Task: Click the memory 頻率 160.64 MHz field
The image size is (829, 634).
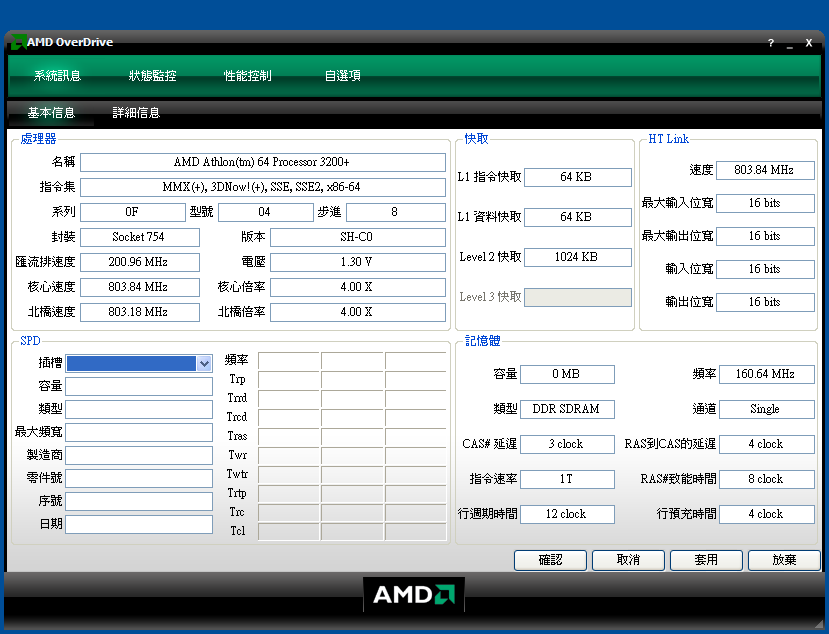Action: [x=767, y=374]
